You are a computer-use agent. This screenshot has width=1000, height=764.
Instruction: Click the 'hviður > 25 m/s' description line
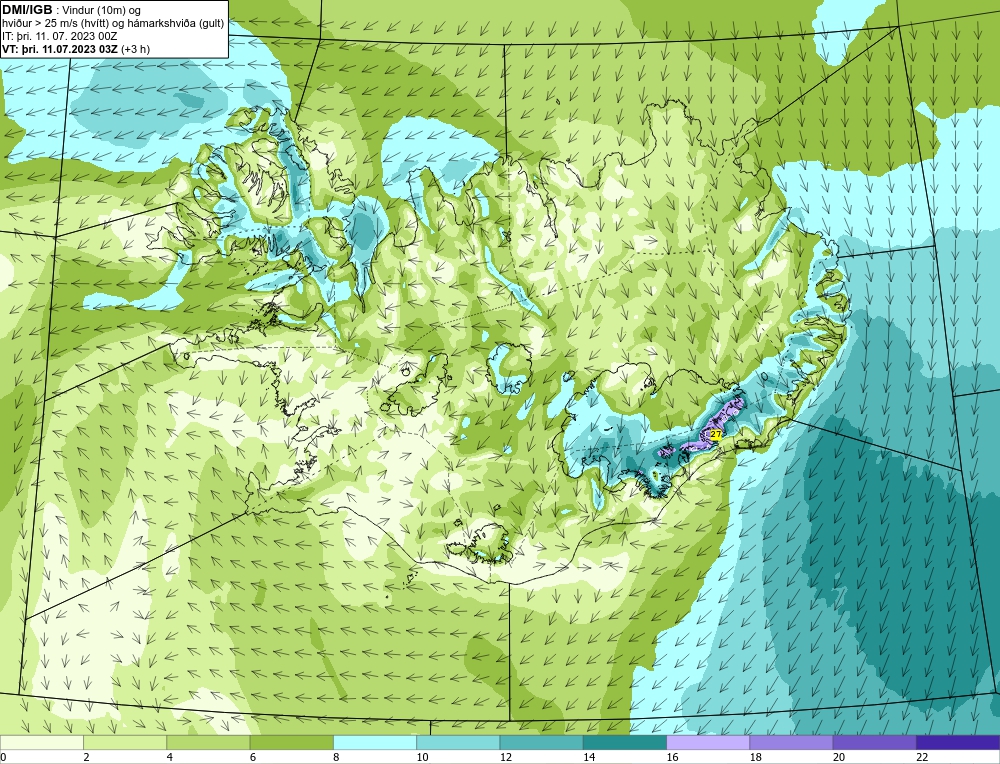pos(113,24)
